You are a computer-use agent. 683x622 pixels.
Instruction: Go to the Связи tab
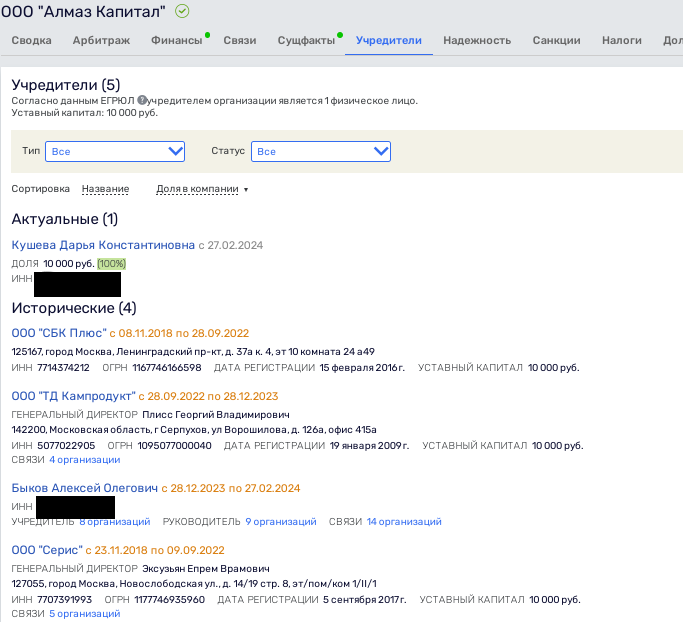pos(240,41)
